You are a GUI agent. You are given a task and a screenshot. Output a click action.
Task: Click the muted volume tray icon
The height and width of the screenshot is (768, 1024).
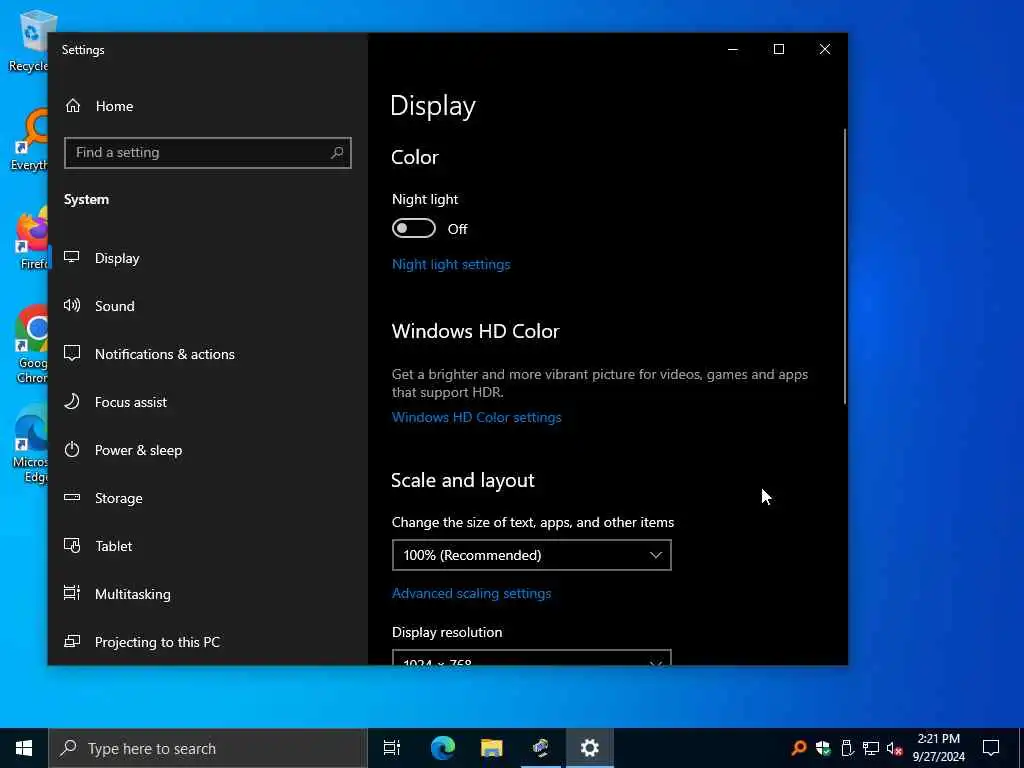pos(895,748)
